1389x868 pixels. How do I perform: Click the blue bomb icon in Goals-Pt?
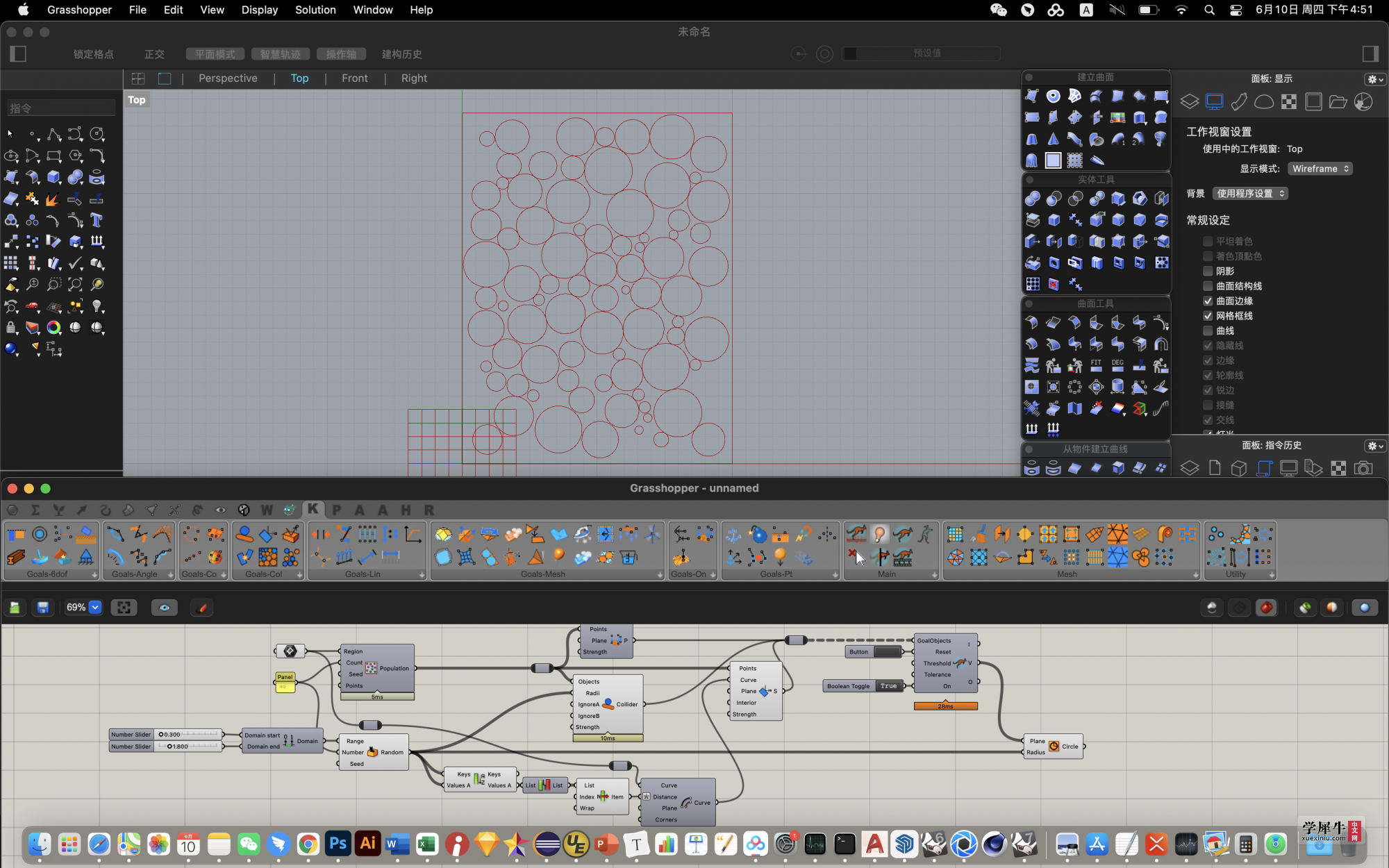pyautogui.click(x=757, y=534)
